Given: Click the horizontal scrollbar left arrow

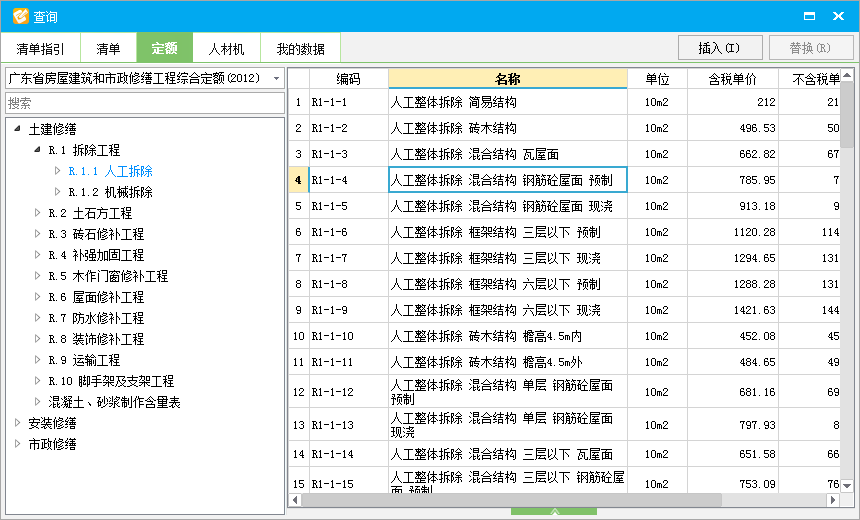Looking at the screenshot, I should [x=295, y=500].
